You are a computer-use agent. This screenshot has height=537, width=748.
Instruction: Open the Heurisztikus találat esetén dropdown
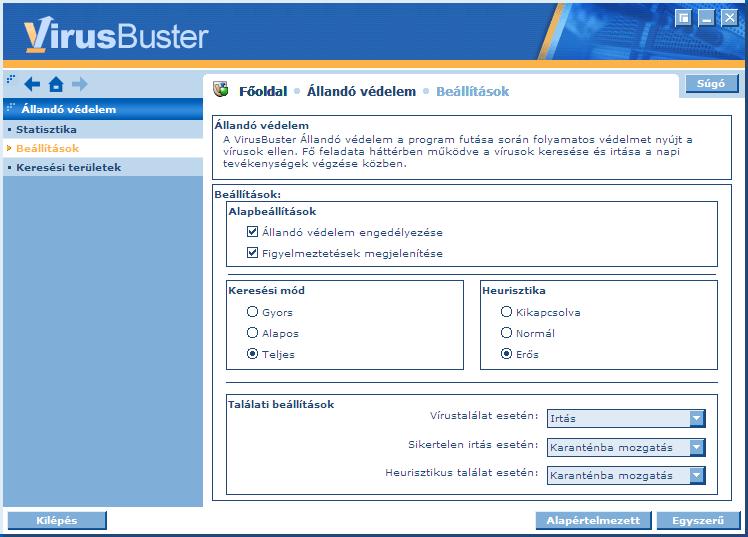[x=626, y=475]
